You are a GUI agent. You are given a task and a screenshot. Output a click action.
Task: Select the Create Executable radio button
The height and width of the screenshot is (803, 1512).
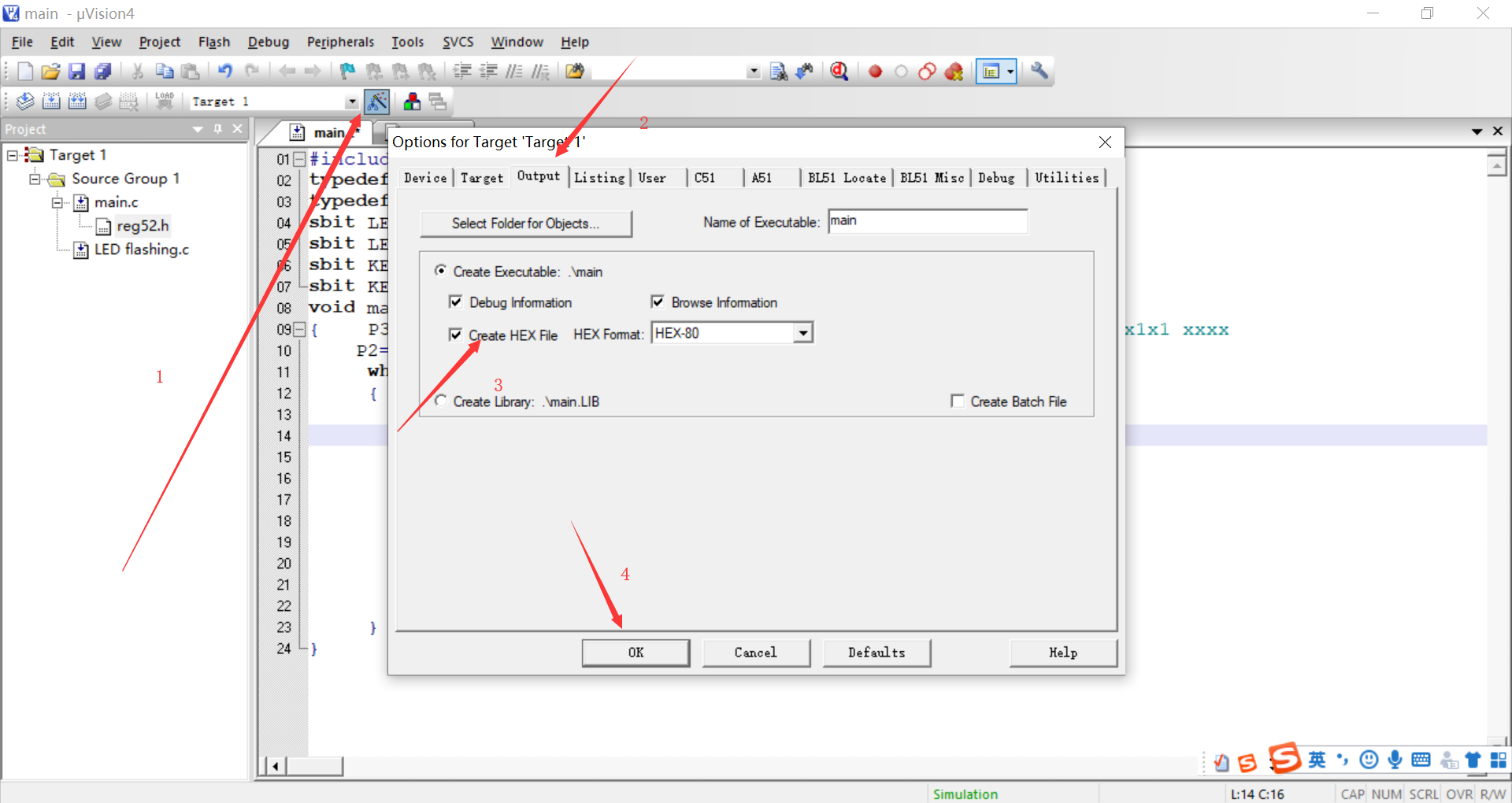tap(441, 271)
